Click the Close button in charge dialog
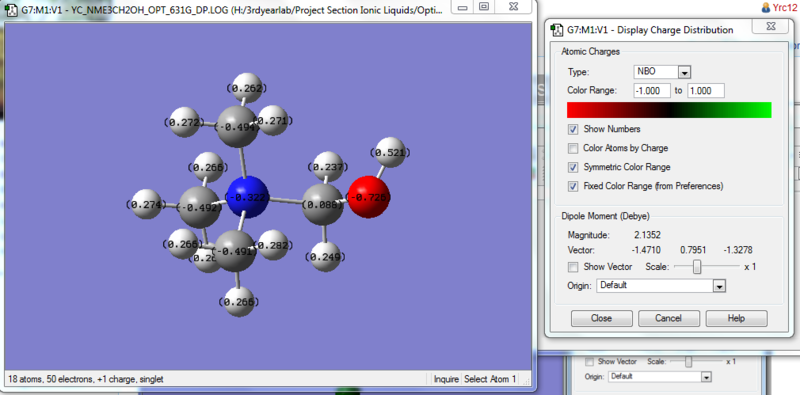 (602, 318)
